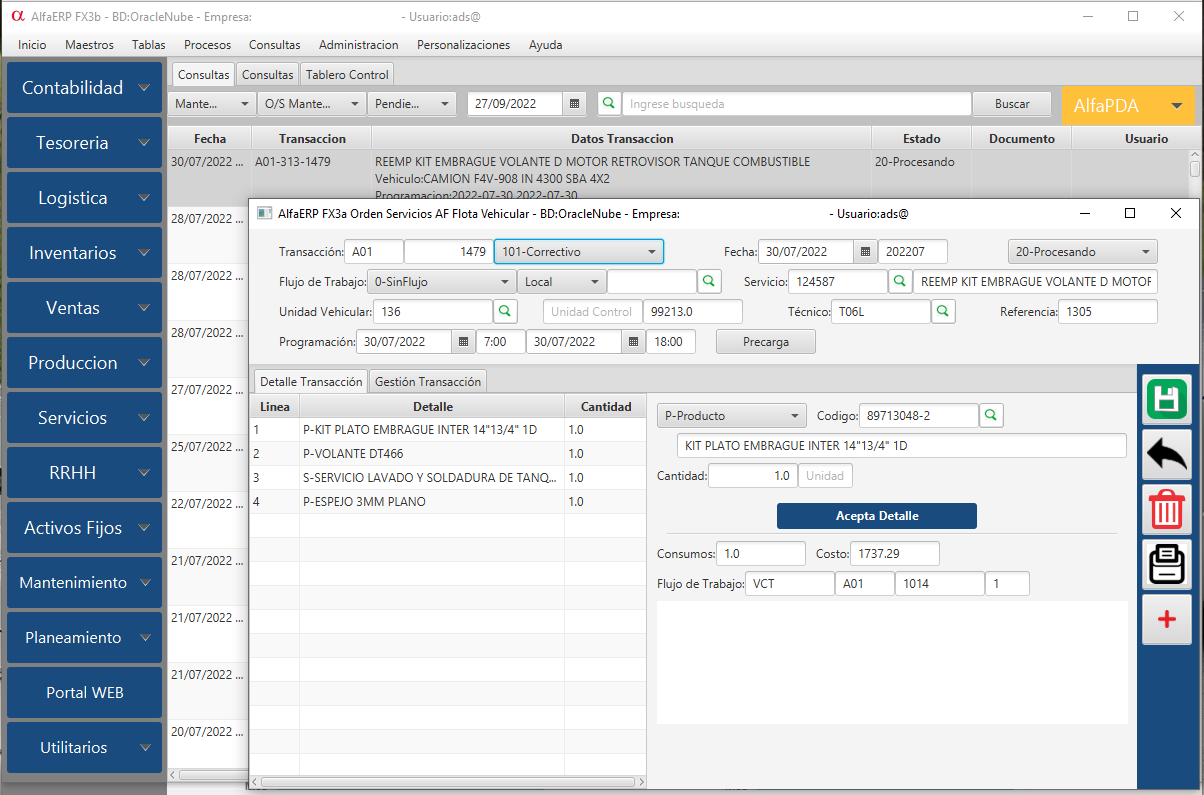Click lookup icon next to Técnico field

tap(943, 312)
